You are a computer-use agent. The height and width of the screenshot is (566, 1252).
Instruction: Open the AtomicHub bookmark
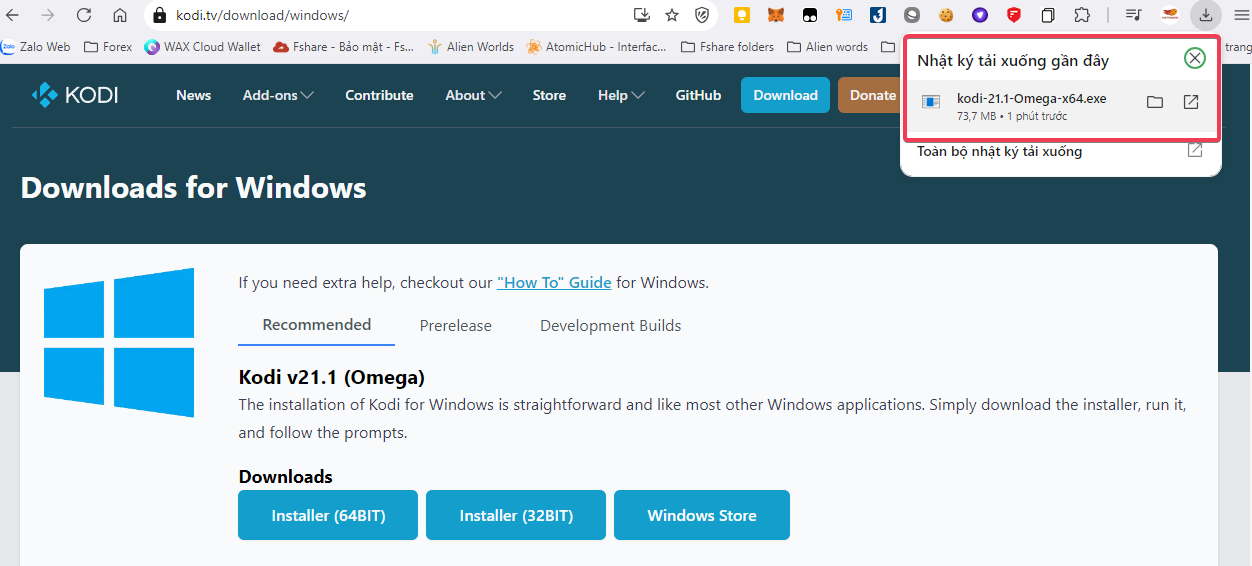coord(598,46)
